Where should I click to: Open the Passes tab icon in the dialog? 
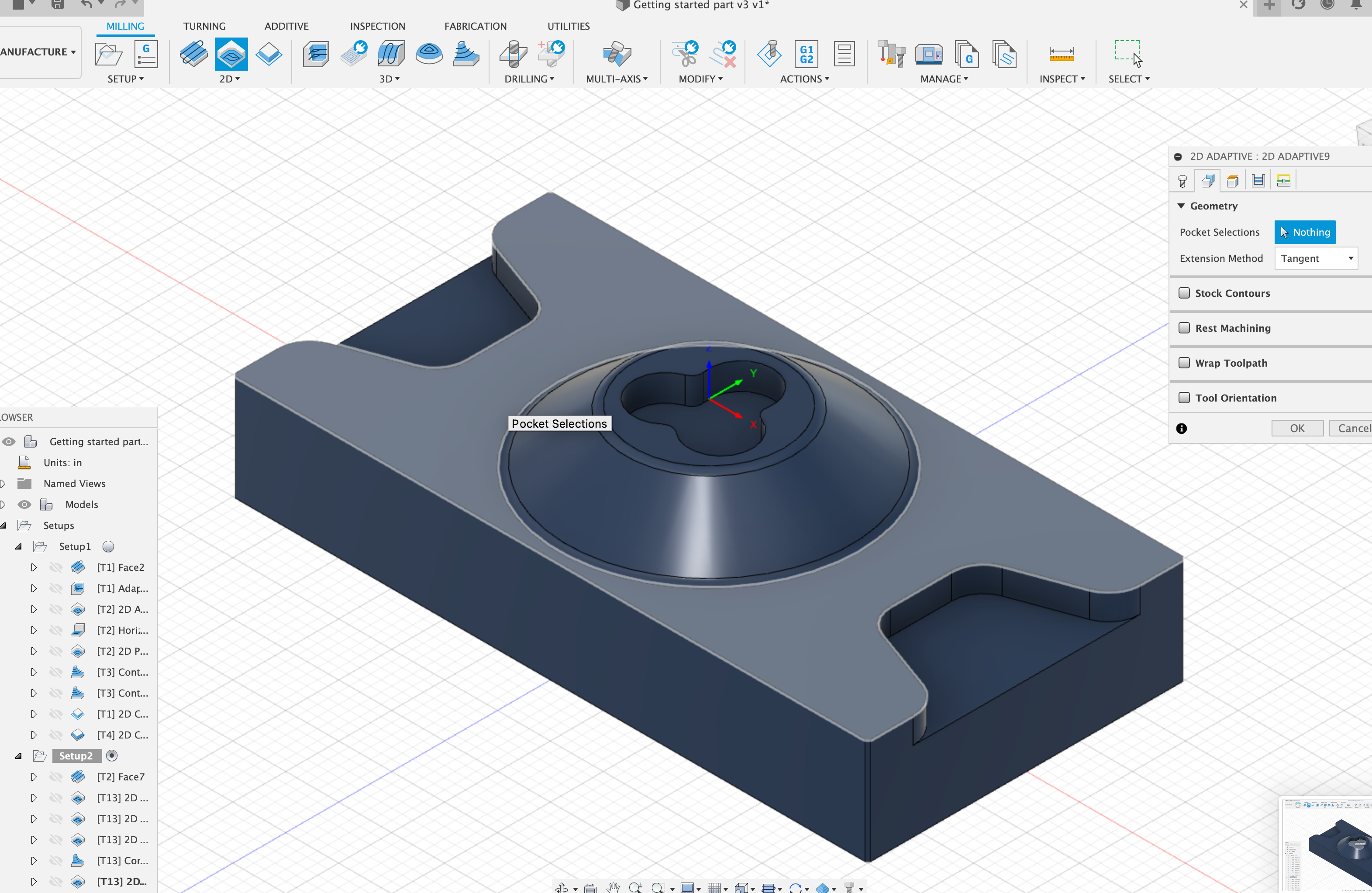click(1258, 182)
